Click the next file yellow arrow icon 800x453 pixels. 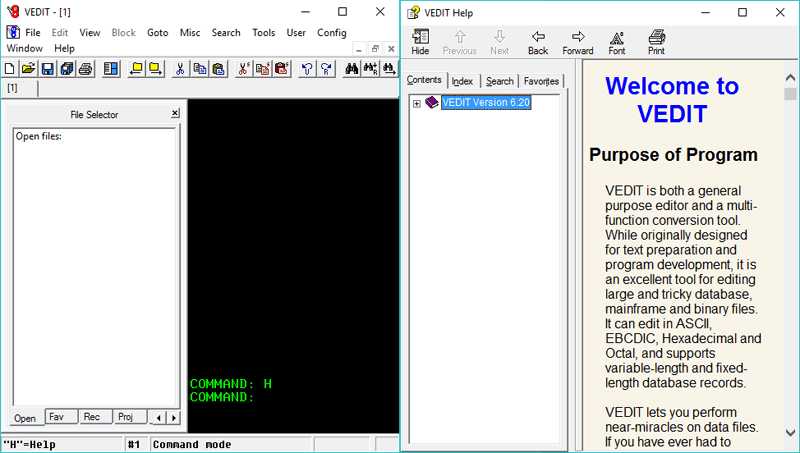coord(155,68)
